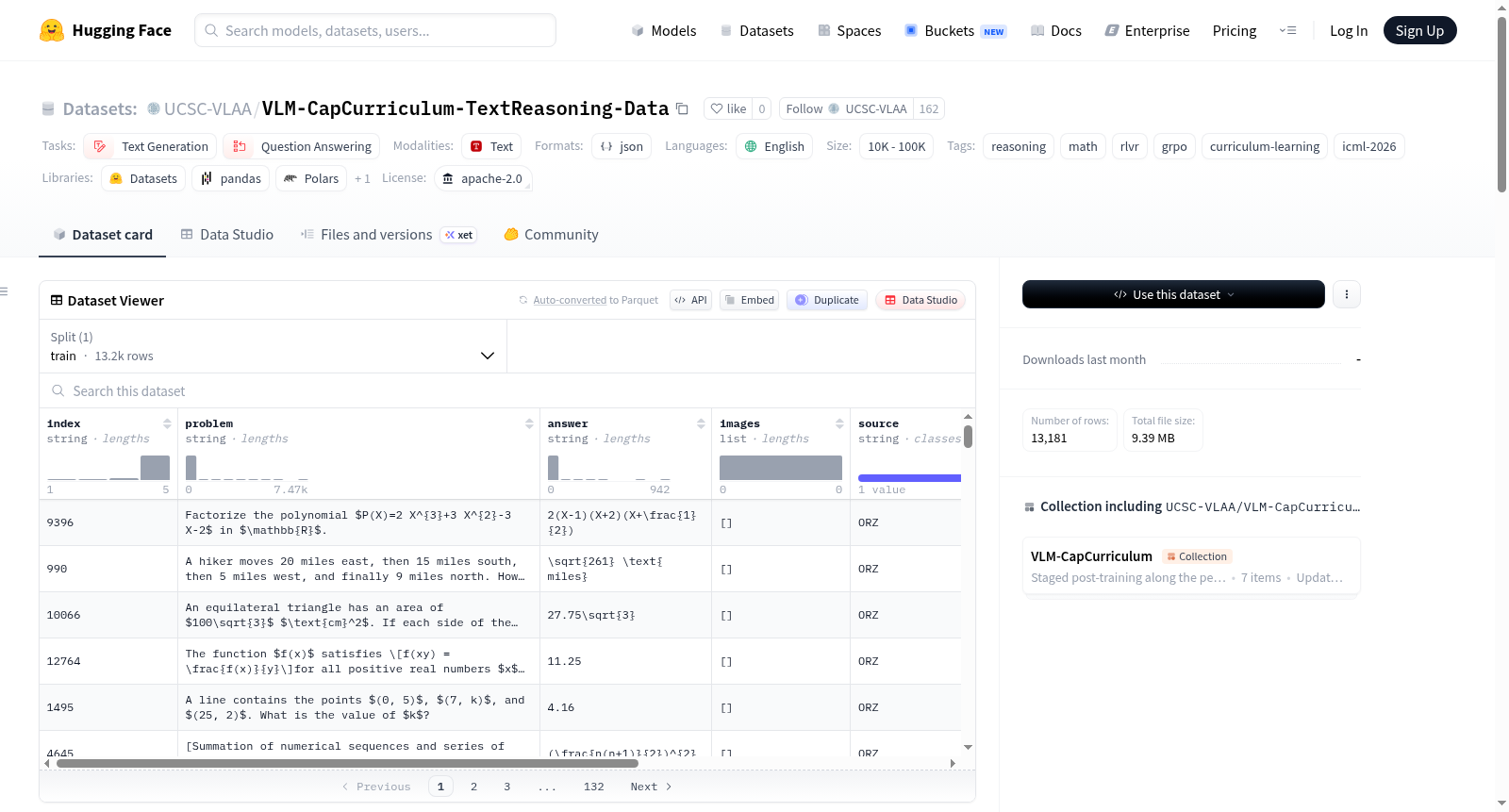The image size is (1509, 812).
Task: Click the sort icon on images column
Action: (839, 424)
